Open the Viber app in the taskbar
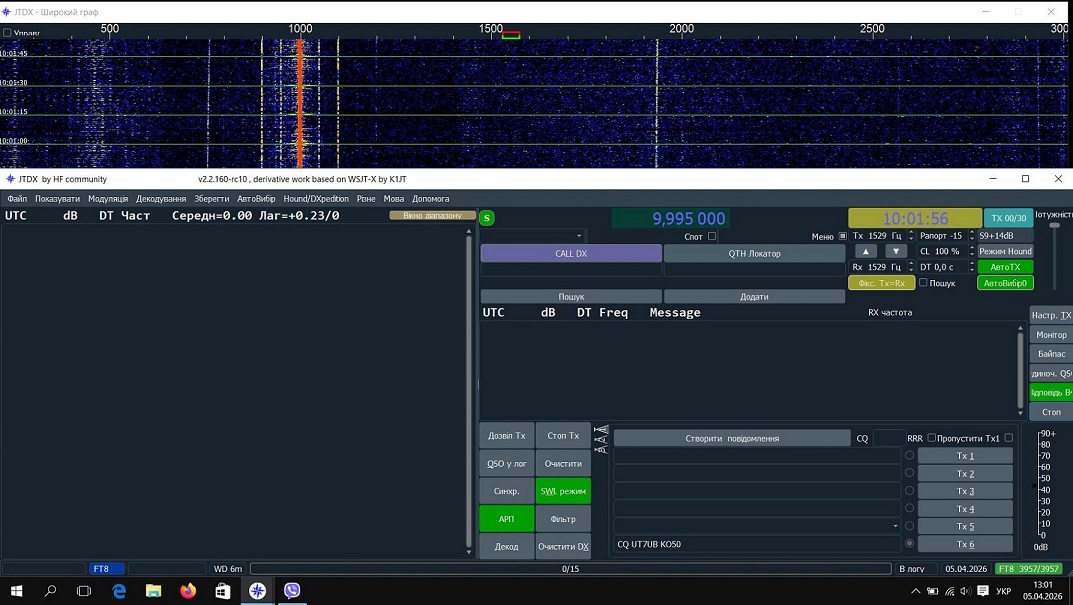1073x605 pixels. 292,591
